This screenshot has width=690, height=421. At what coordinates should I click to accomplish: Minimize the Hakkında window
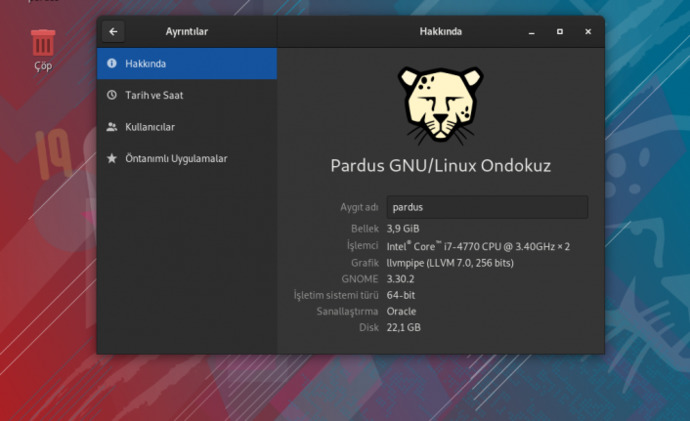click(x=532, y=32)
